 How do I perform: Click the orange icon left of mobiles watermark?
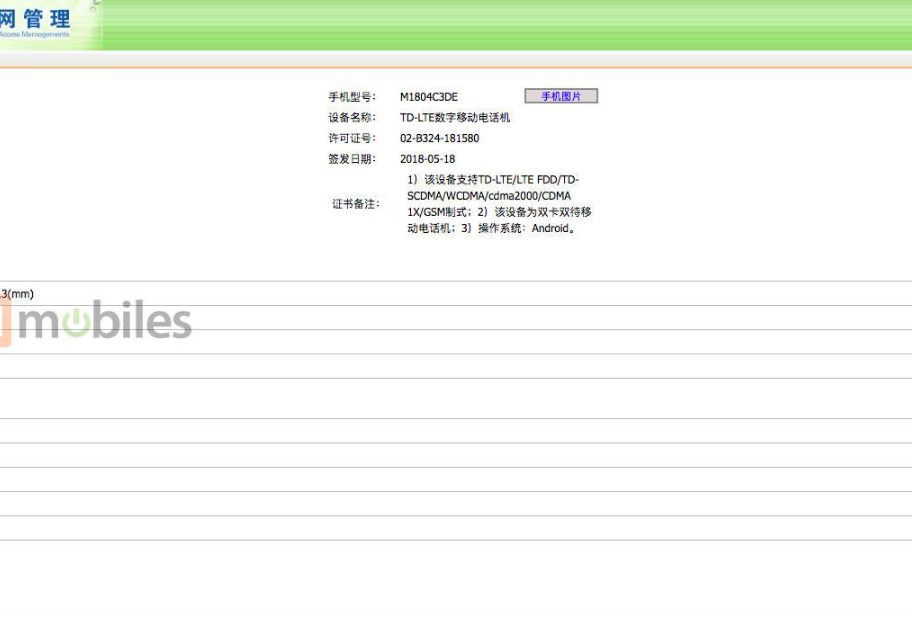tap(5, 324)
